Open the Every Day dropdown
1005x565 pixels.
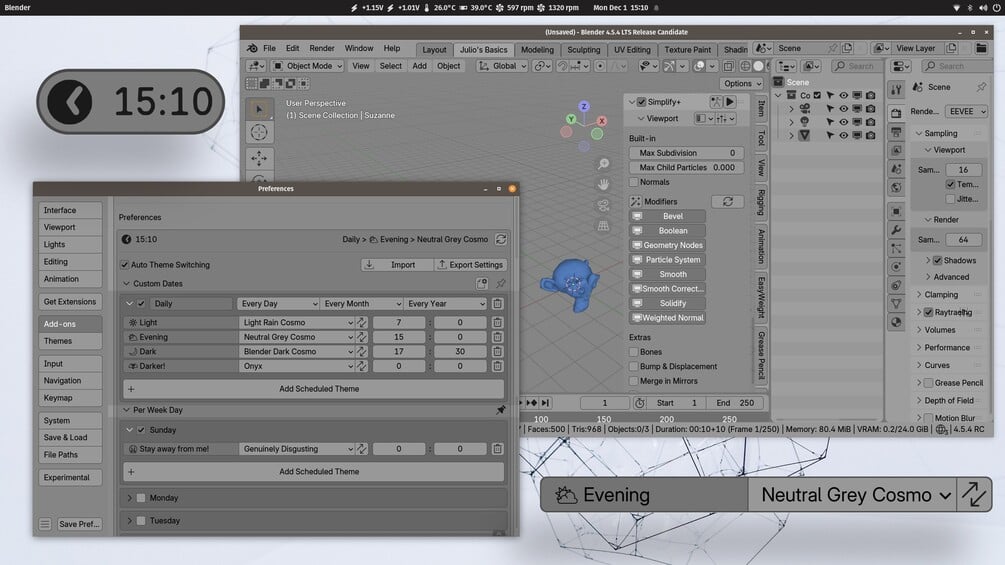coord(278,304)
